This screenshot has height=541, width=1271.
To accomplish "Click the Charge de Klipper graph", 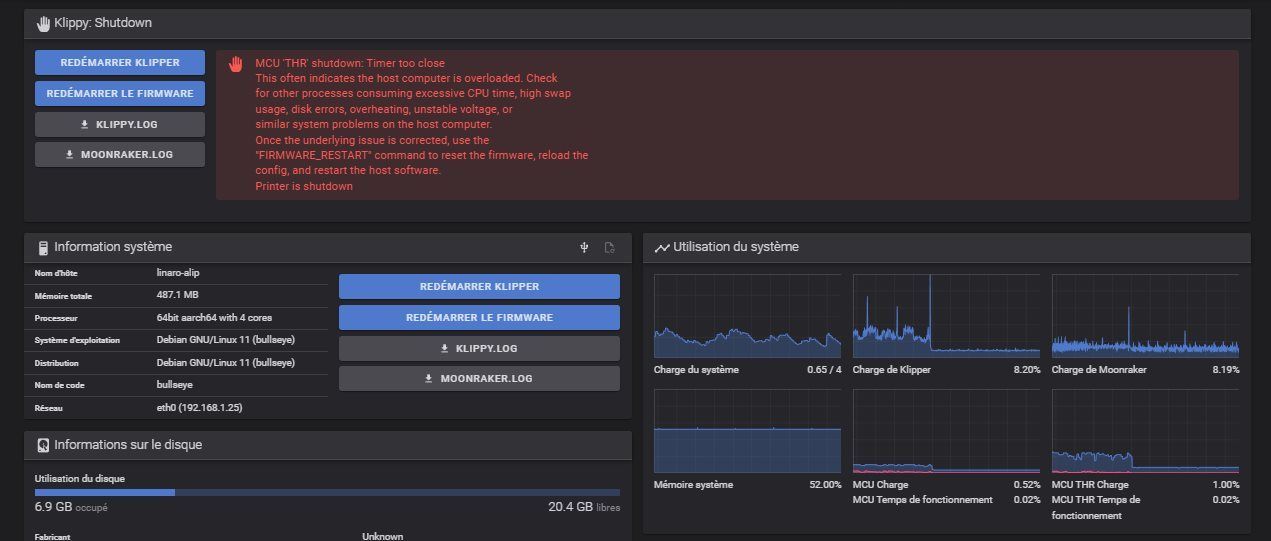I will (x=946, y=316).
